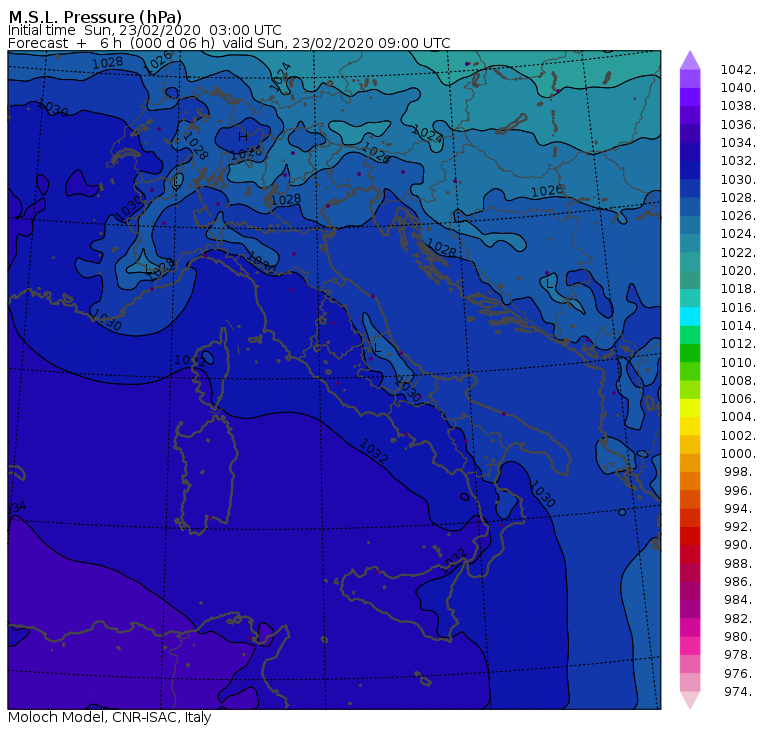
Task: Click the '1020.' legend value
Action: (x=738, y=270)
